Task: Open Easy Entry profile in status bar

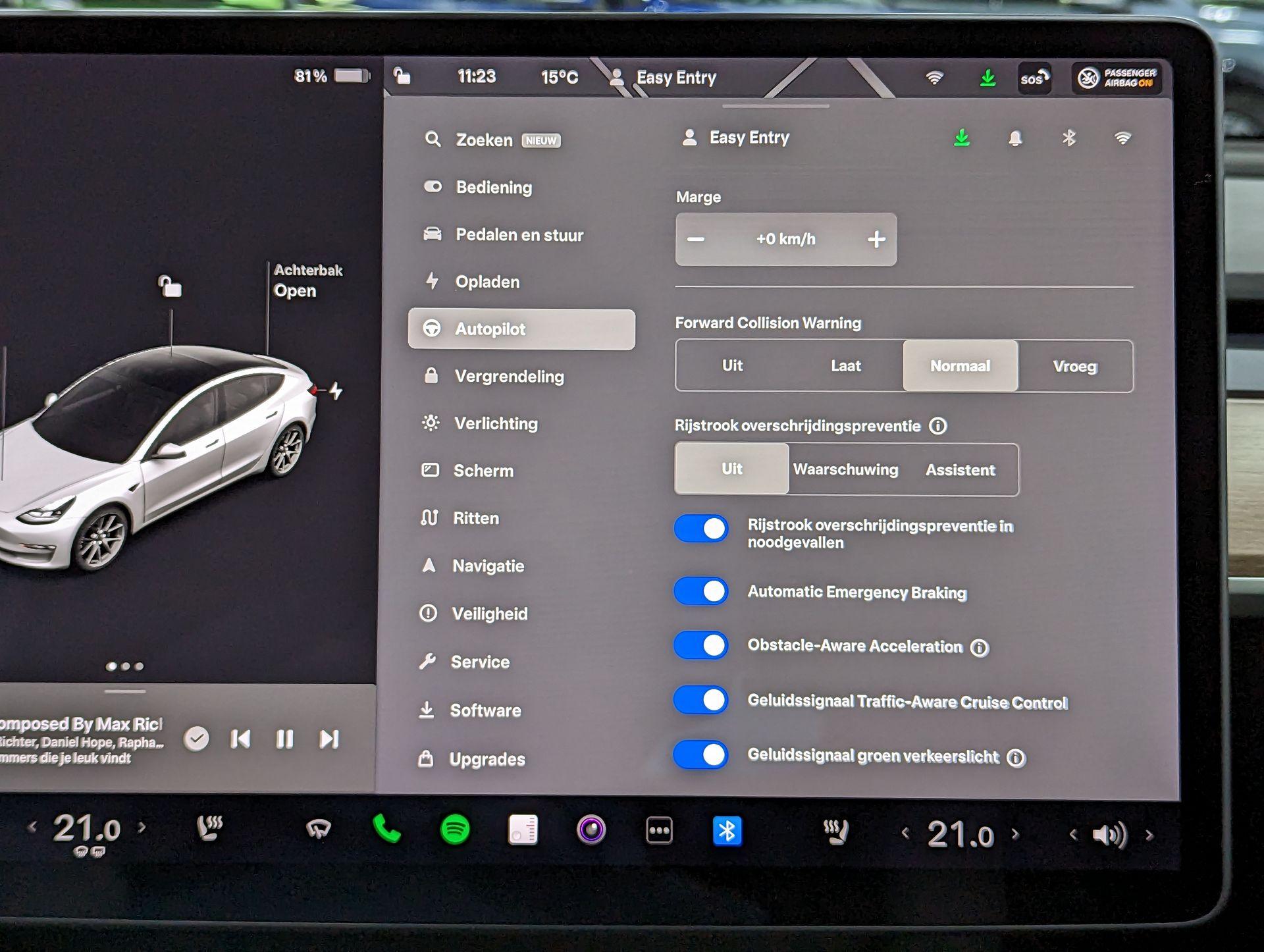Action: [x=662, y=78]
